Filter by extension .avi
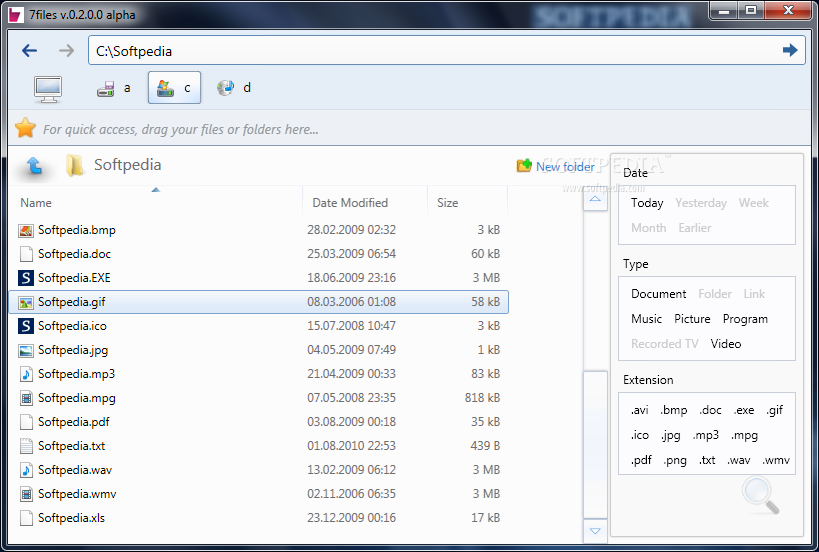 639,410
